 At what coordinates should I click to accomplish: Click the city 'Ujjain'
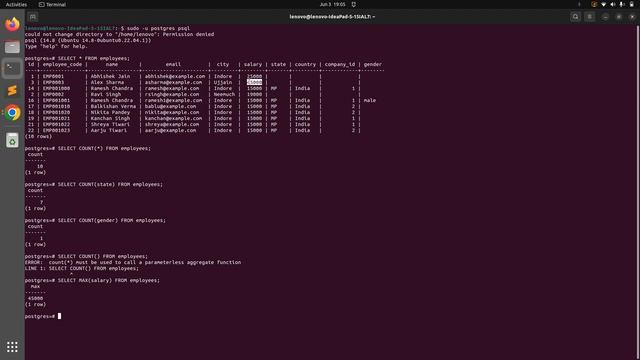(x=223, y=82)
